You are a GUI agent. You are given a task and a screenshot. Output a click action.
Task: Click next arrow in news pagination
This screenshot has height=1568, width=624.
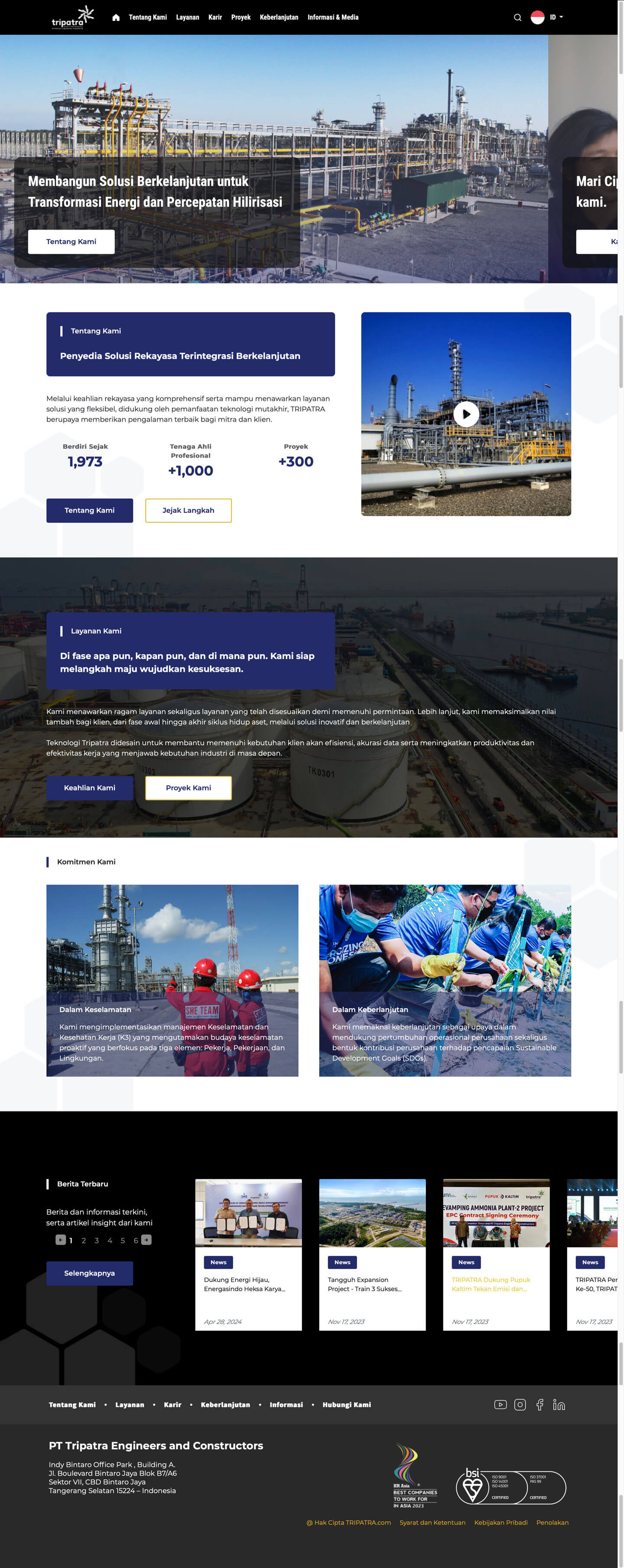tap(146, 1240)
